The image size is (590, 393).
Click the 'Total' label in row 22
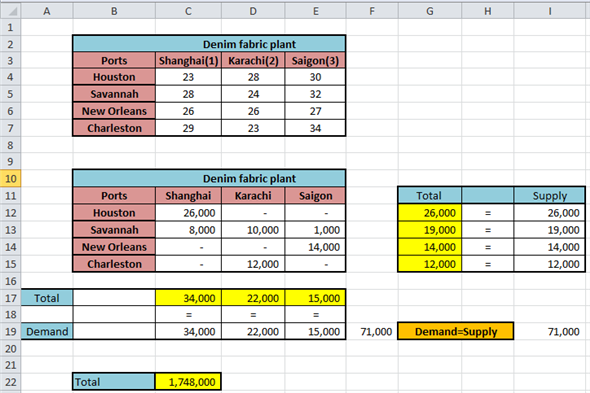114,382
